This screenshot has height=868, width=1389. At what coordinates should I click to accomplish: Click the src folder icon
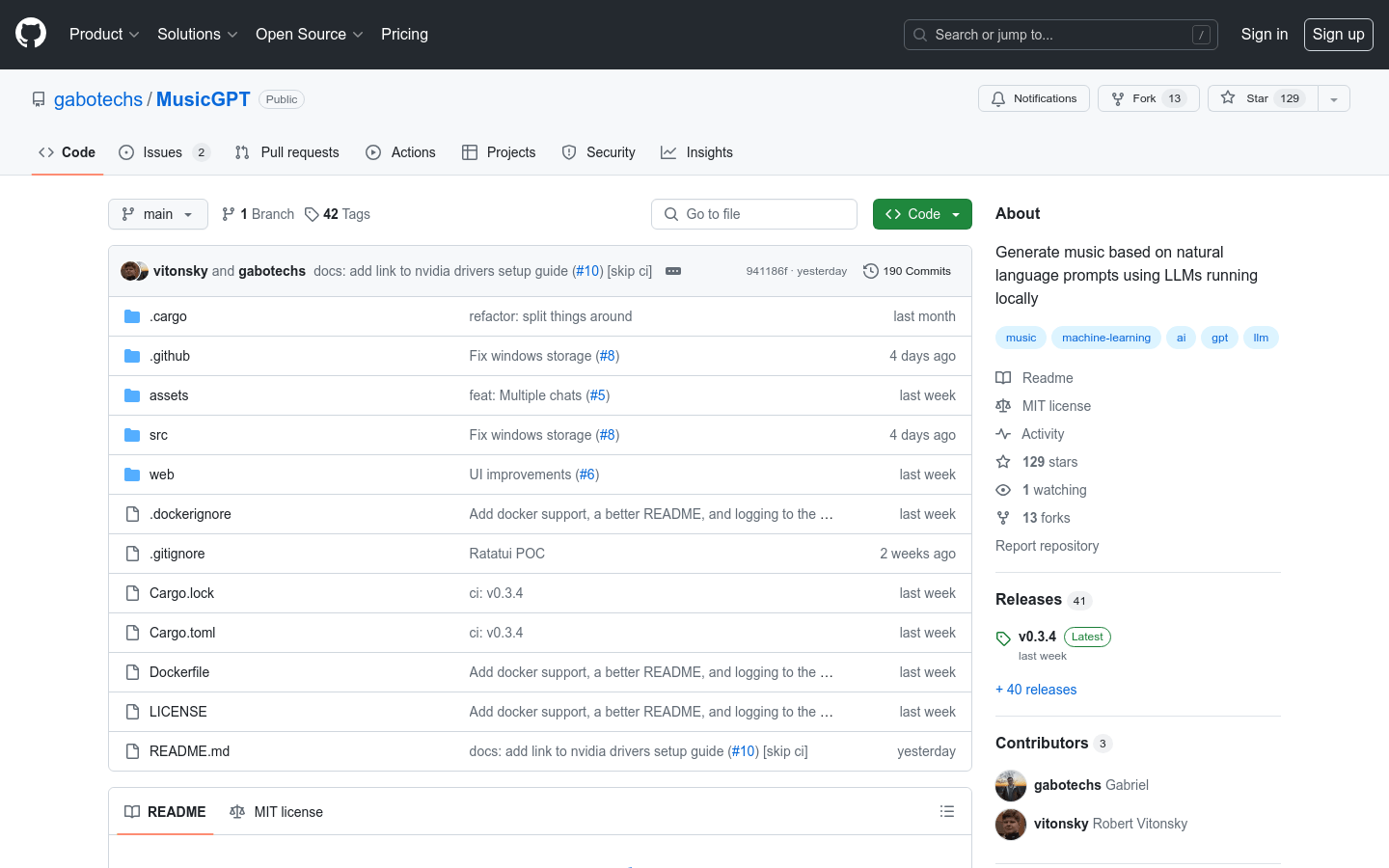tap(132, 435)
